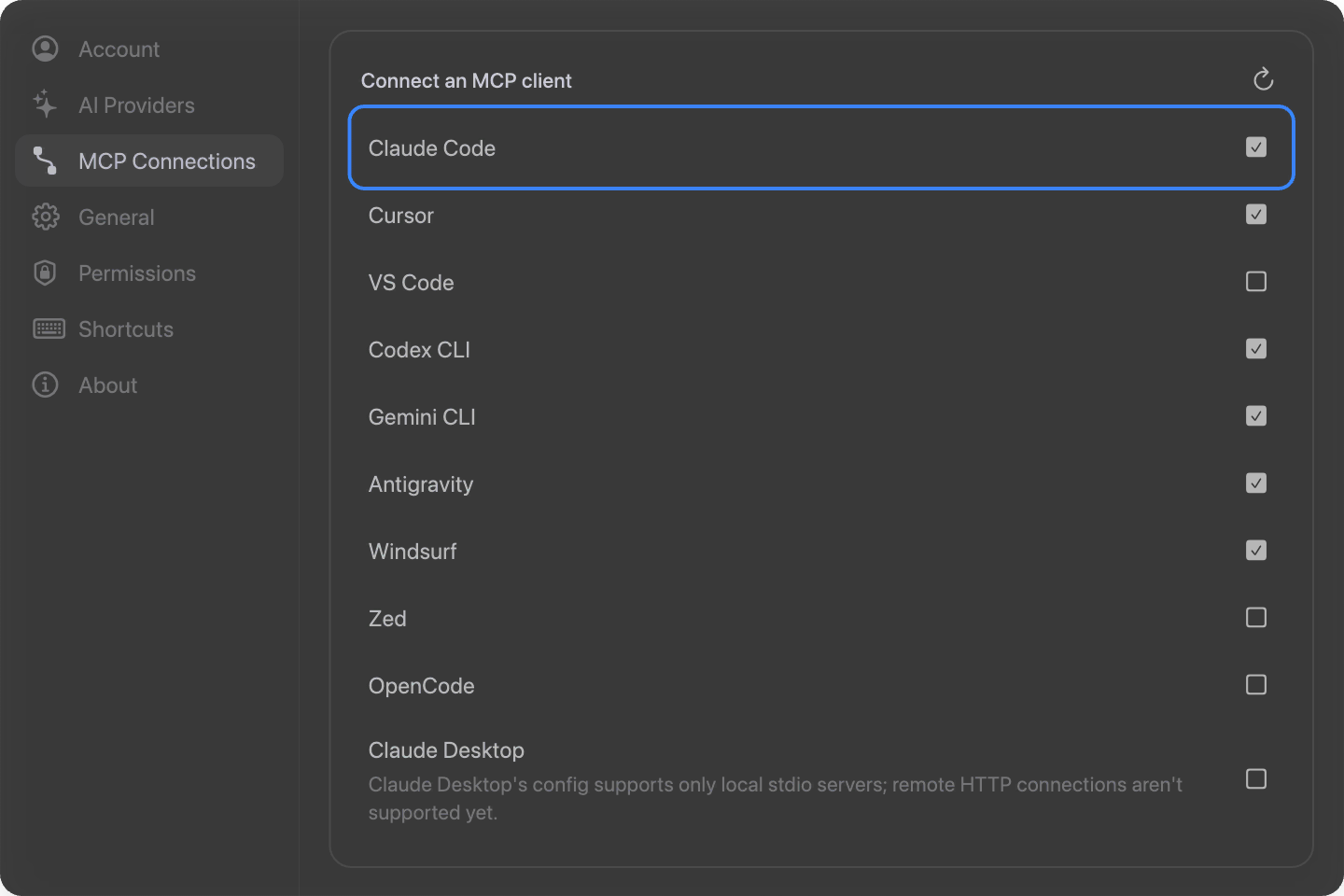Enable the OpenCode checkbox
Screen dimensions: 1344x896
tap(1256, 685)
